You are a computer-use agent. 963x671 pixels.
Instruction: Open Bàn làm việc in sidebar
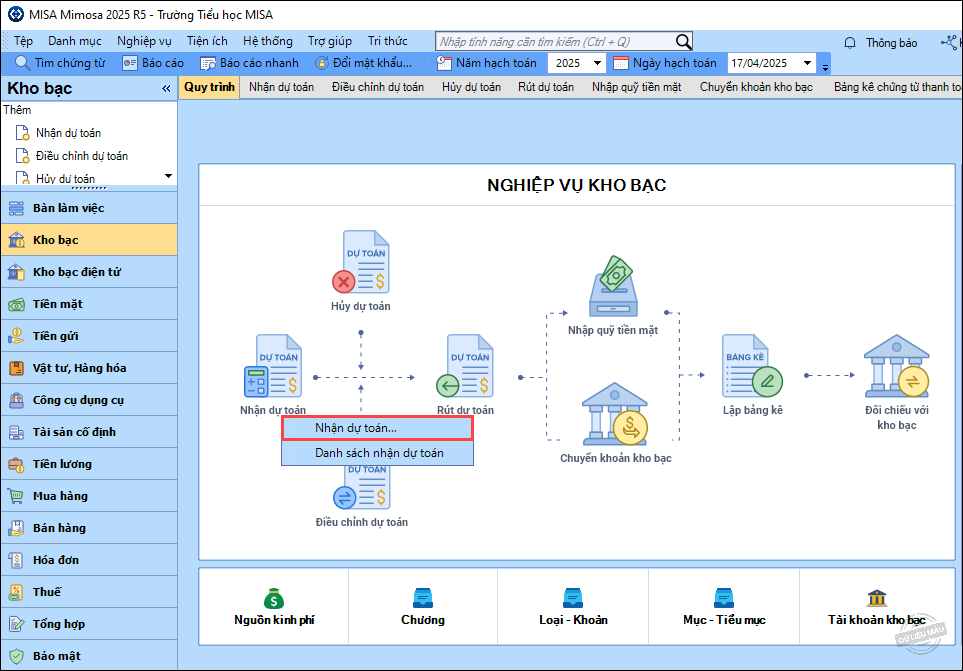(x=89, y=208)
